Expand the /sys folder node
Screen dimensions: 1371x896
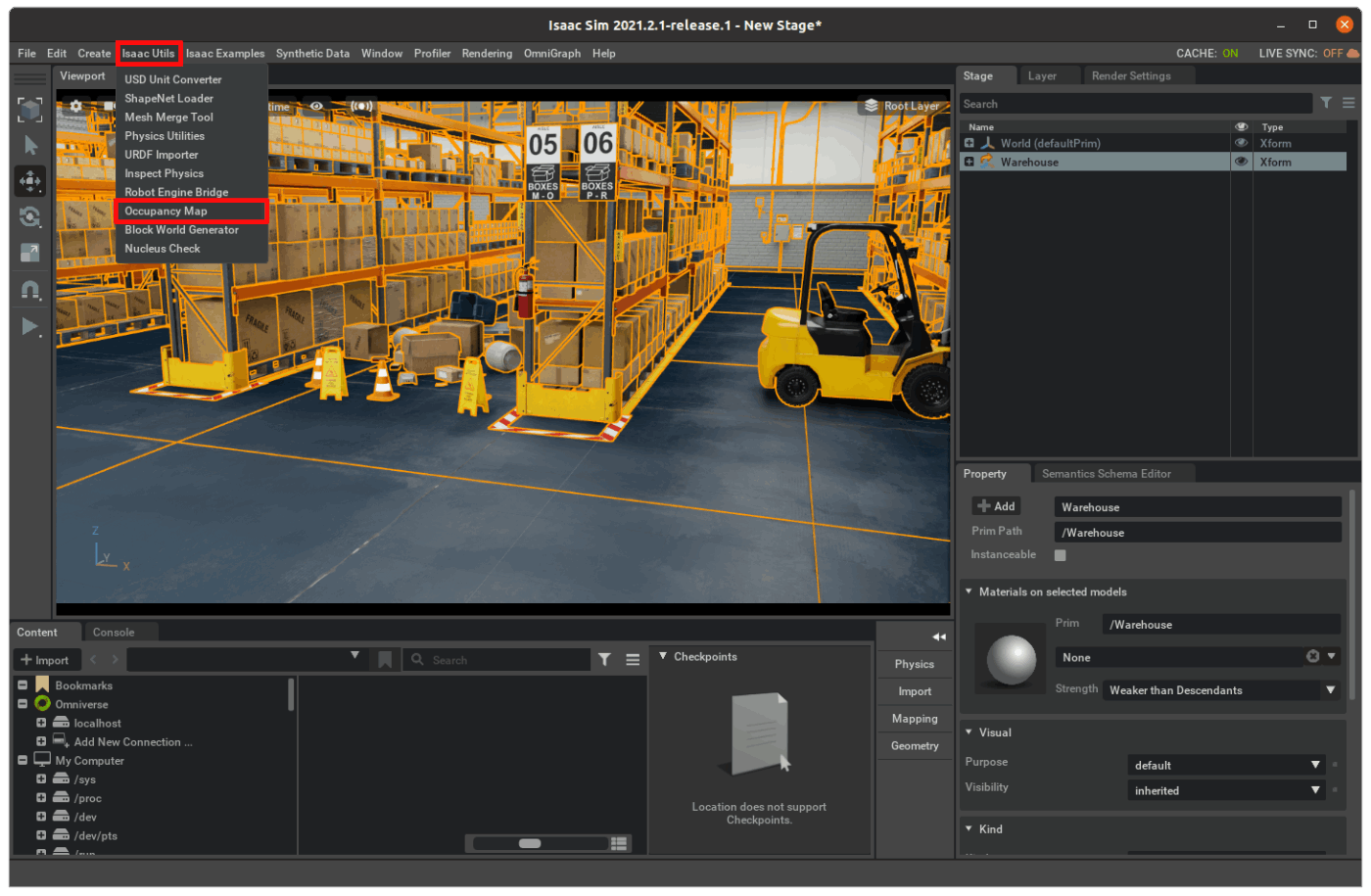tap(41, 779)
